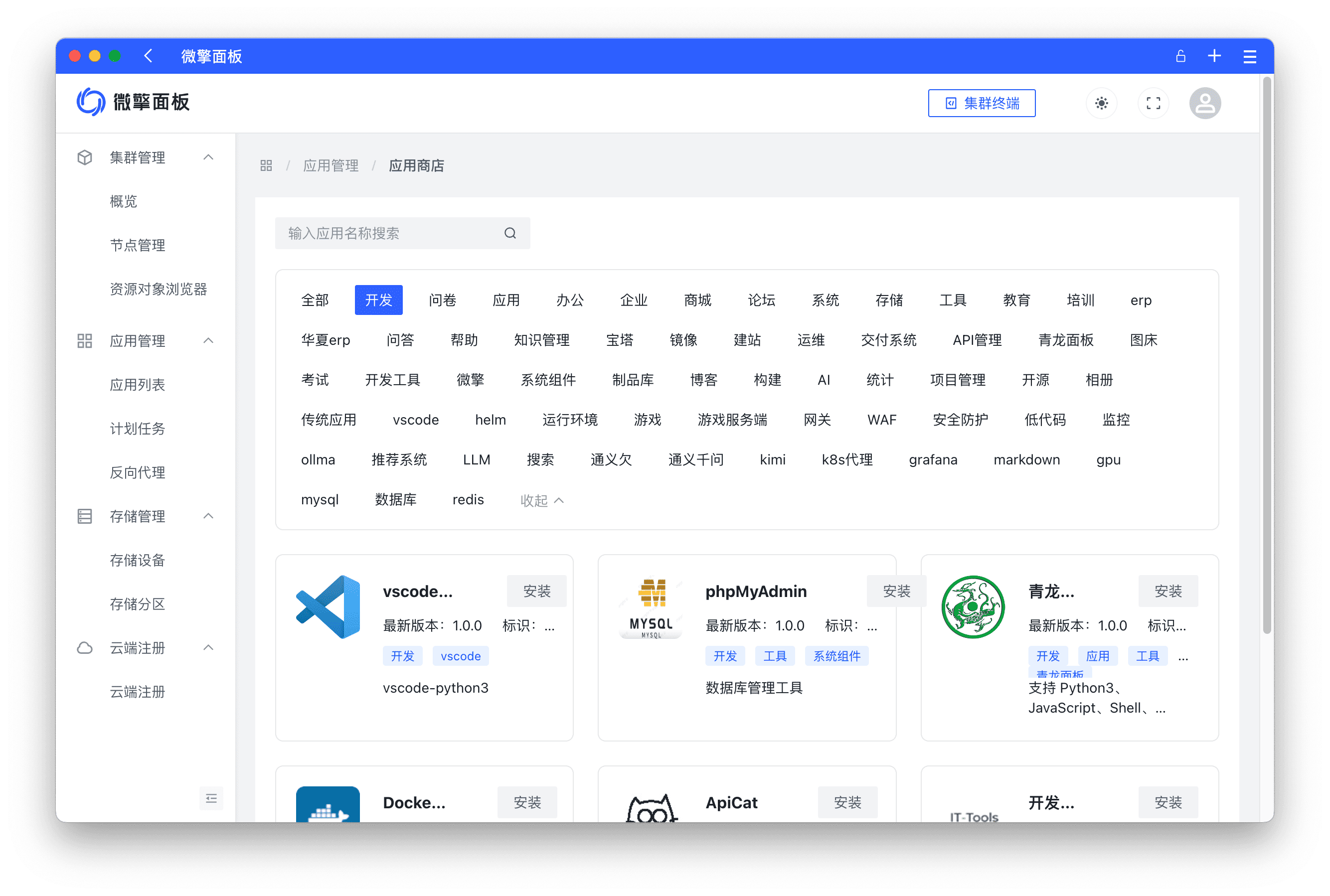Go back with the left arrow icon
Screen dimensions: 1330x896
[149, 56]
